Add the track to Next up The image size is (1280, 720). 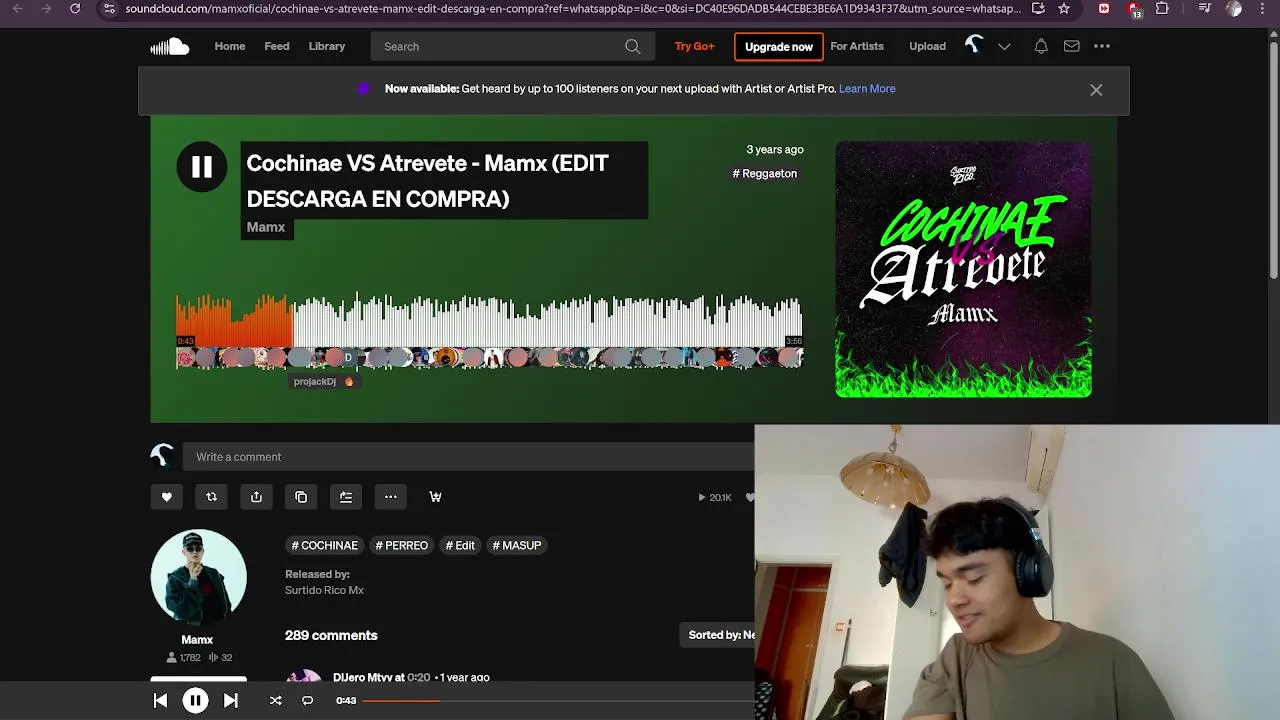[x=346, y=497]
